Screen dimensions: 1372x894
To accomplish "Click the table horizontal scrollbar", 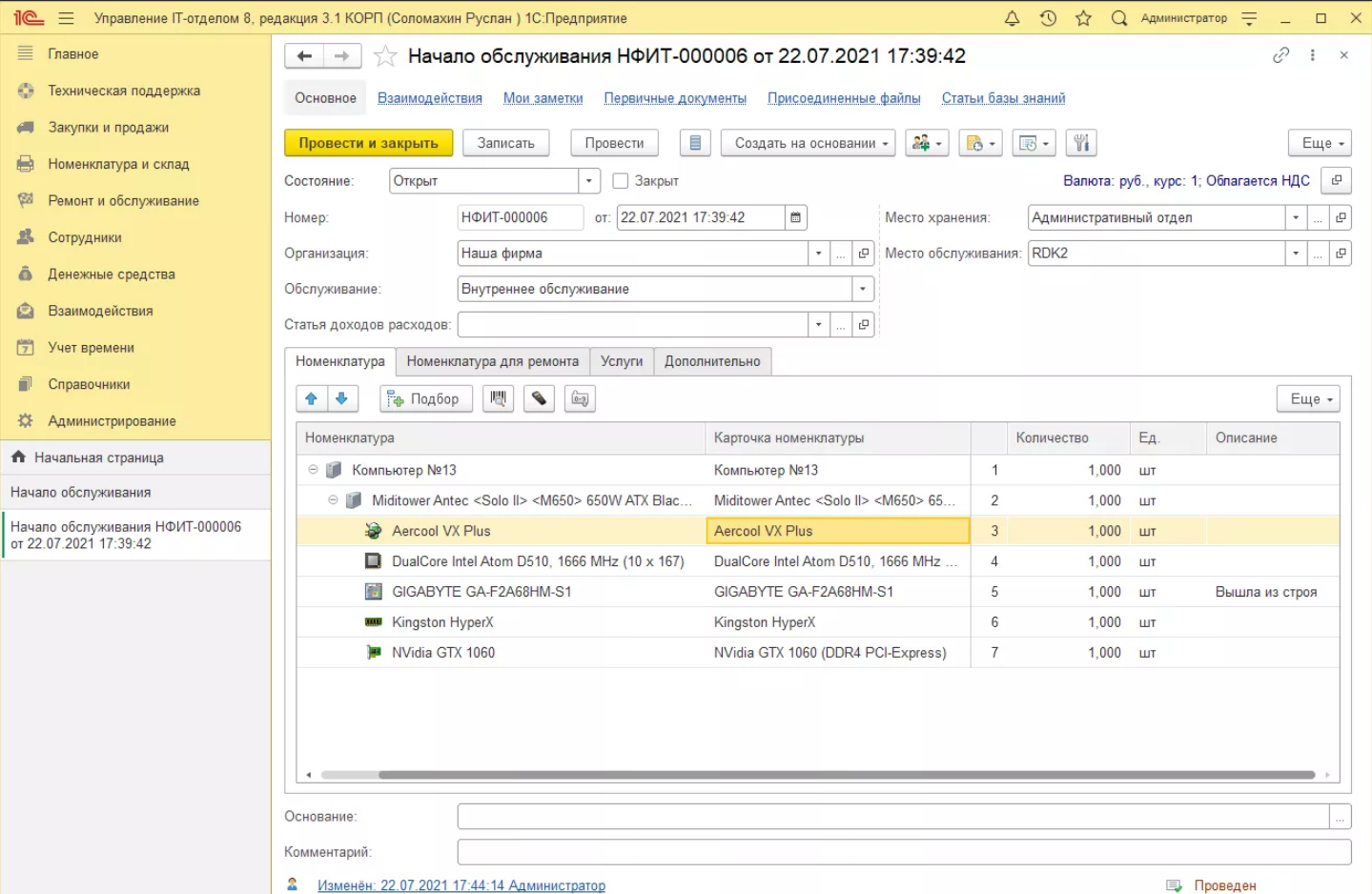I will coord(846,775).
